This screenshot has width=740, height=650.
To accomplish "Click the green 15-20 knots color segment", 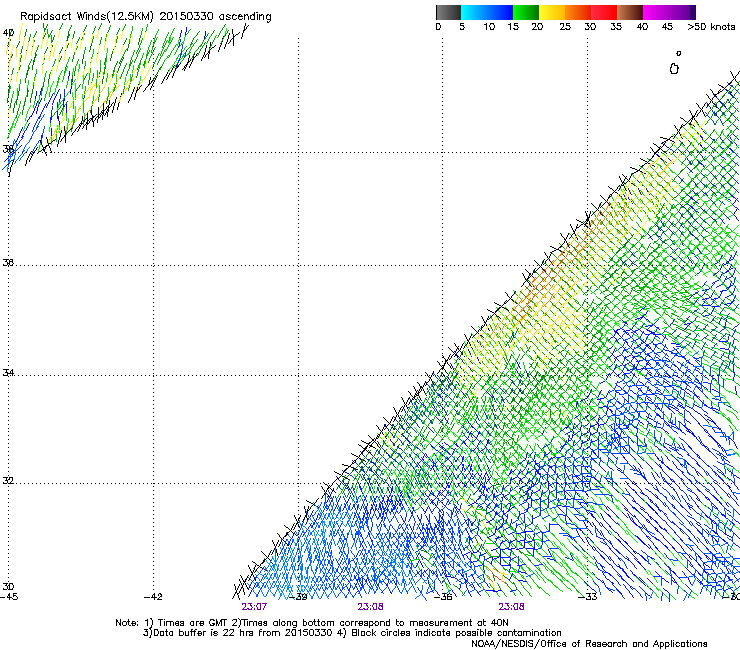I will pos(526,12).
